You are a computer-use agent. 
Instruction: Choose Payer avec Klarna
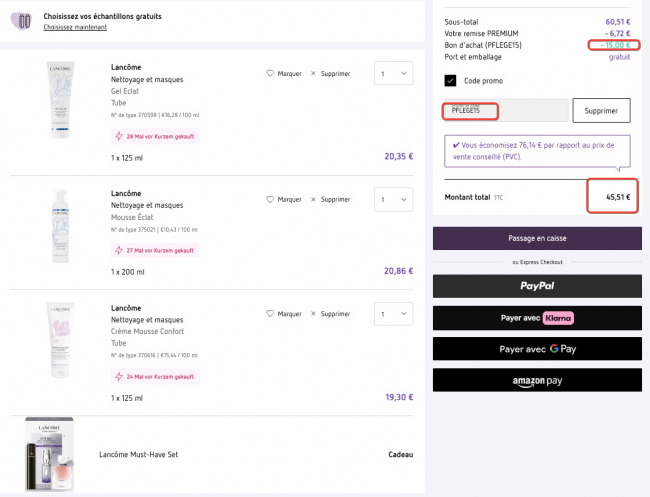[x=537, y=317]
